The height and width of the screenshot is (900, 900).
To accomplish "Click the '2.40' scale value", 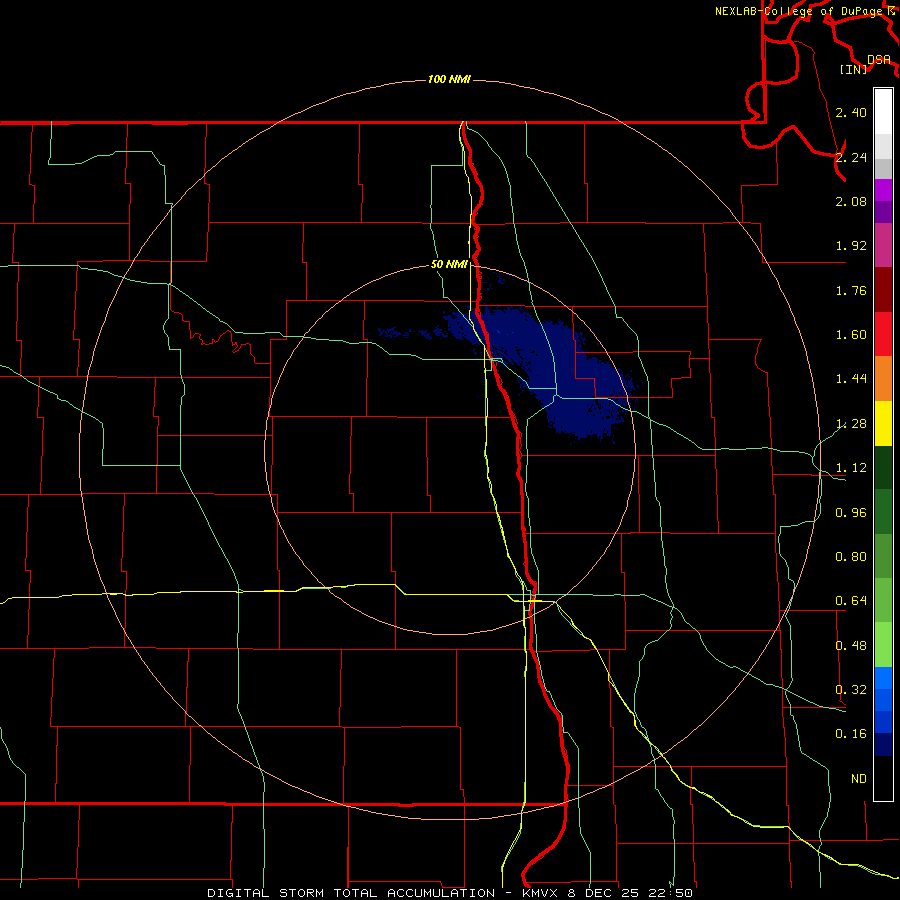I will (x=851, y=112).
